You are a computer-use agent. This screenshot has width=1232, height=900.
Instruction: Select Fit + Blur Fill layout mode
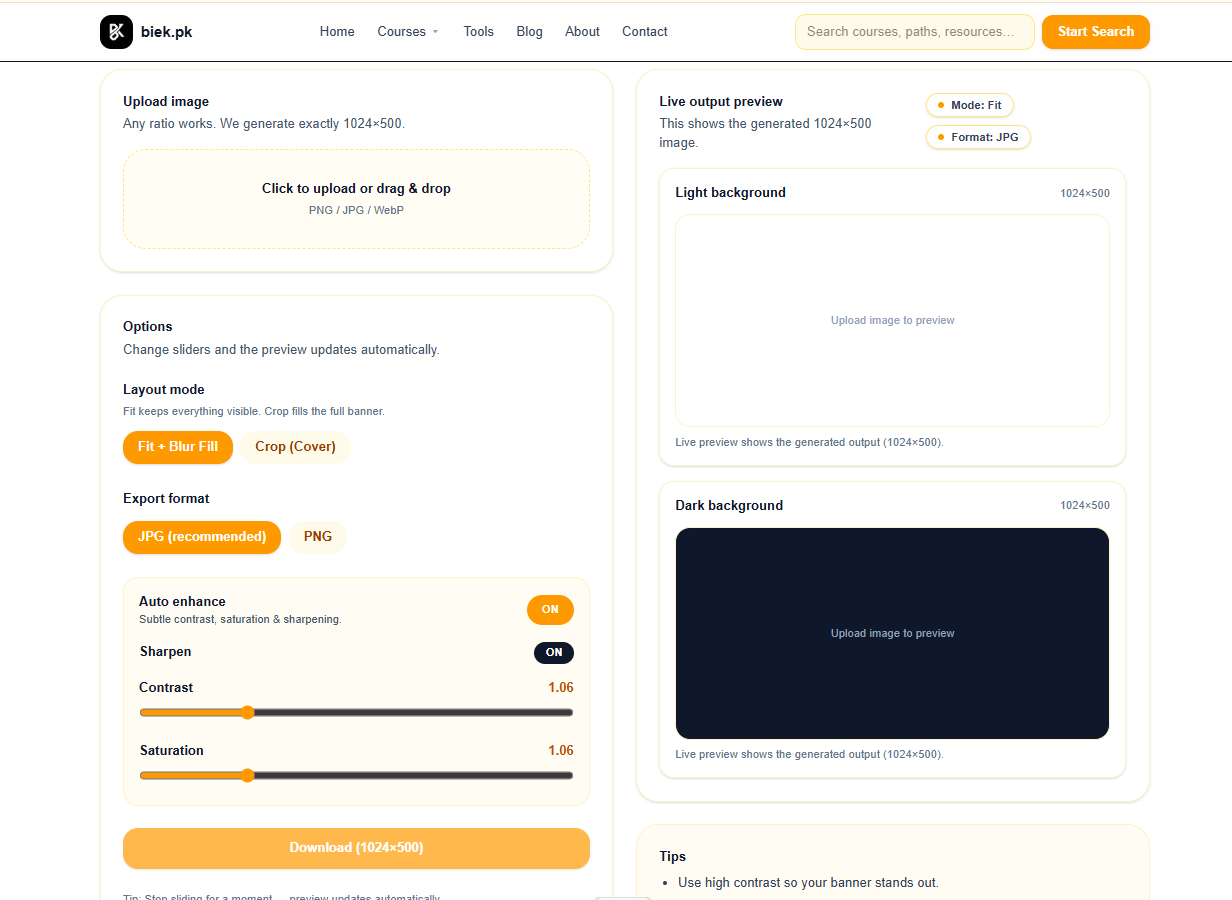[178, 447]
